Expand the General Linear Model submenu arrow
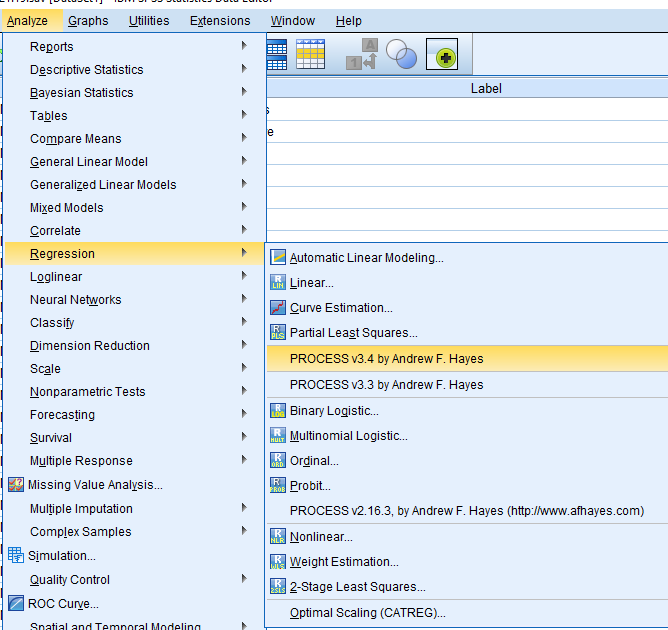 click(x=244, y=160)
